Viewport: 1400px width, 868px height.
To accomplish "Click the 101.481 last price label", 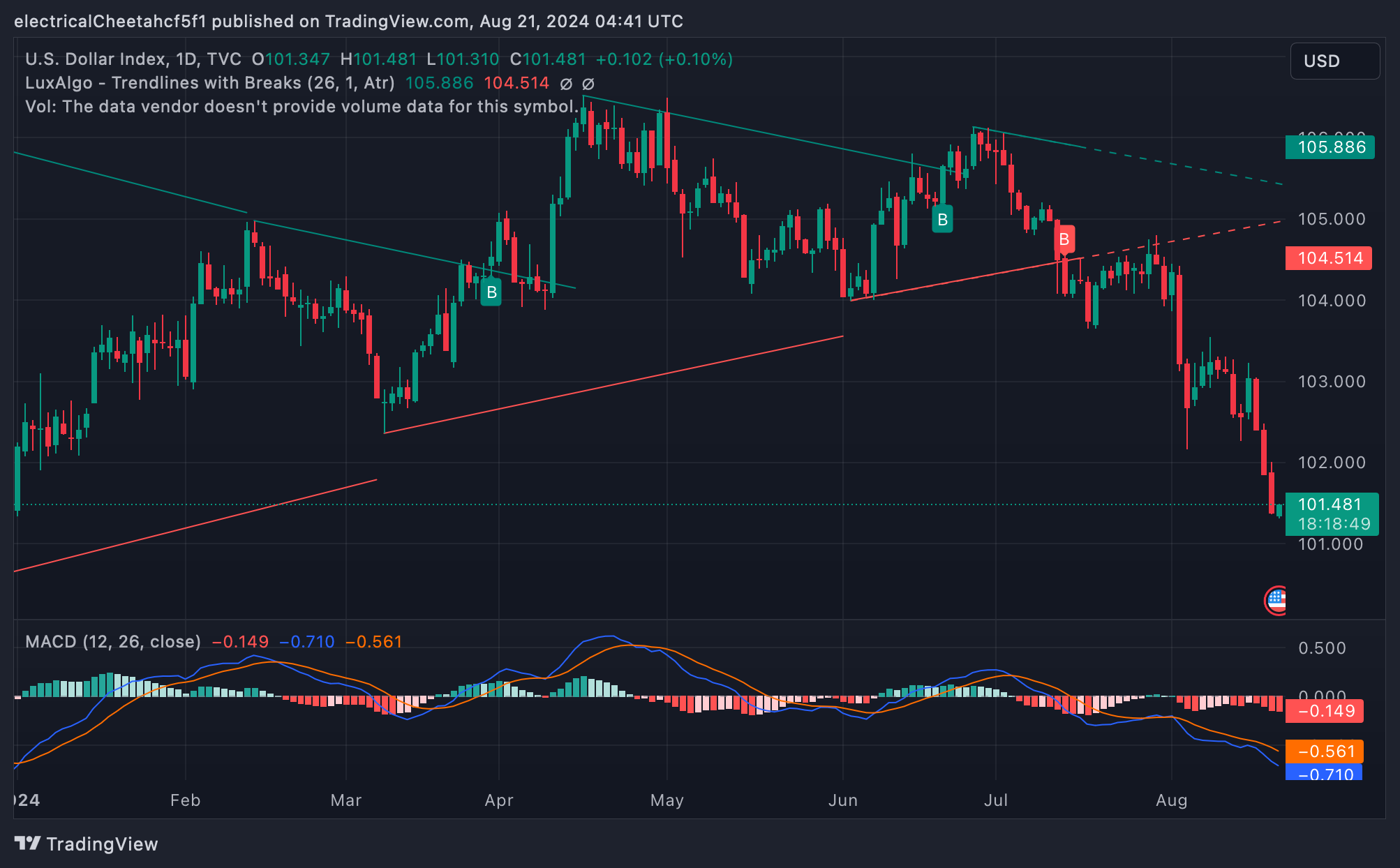I will pyautogui.click(x=1328, y=504).
